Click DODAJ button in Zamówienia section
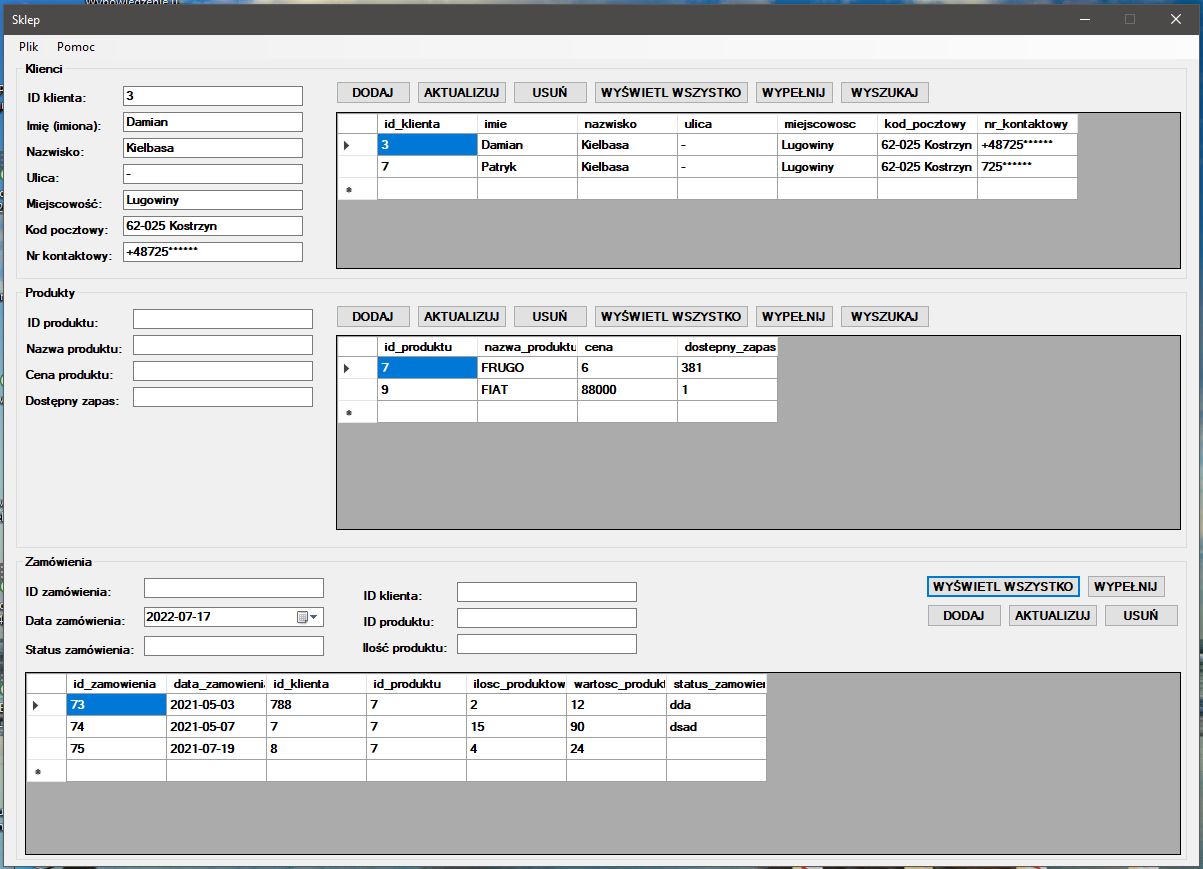Screen dimensions: 1203x869 (x=964, y=616)
